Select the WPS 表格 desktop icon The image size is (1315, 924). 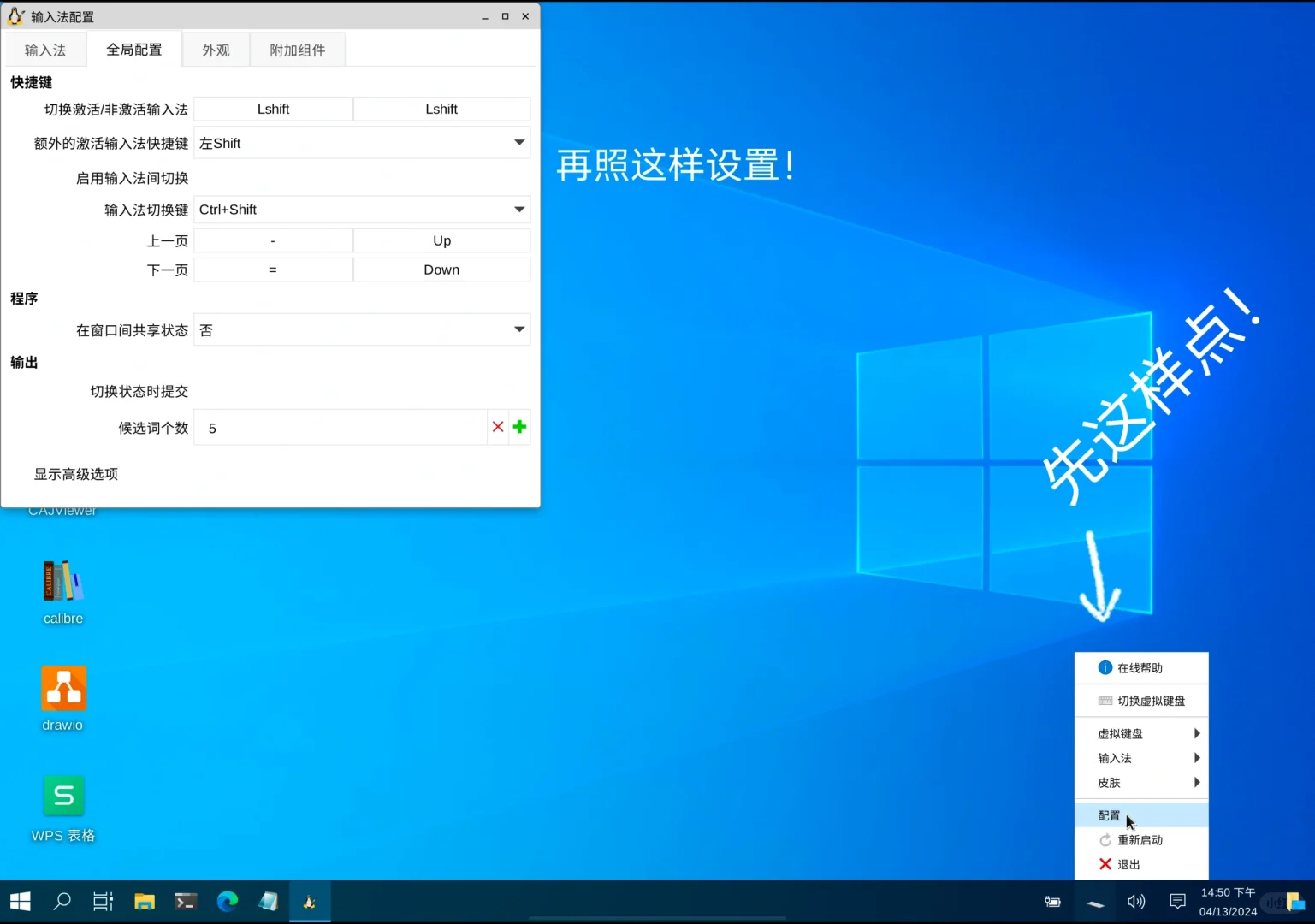pos(63,808)
